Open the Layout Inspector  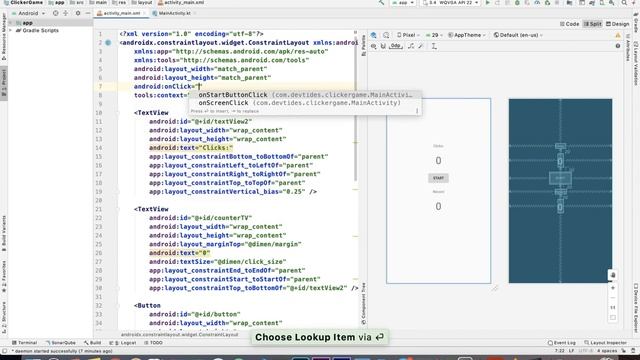pyautogui.click(x=605, y=343)
